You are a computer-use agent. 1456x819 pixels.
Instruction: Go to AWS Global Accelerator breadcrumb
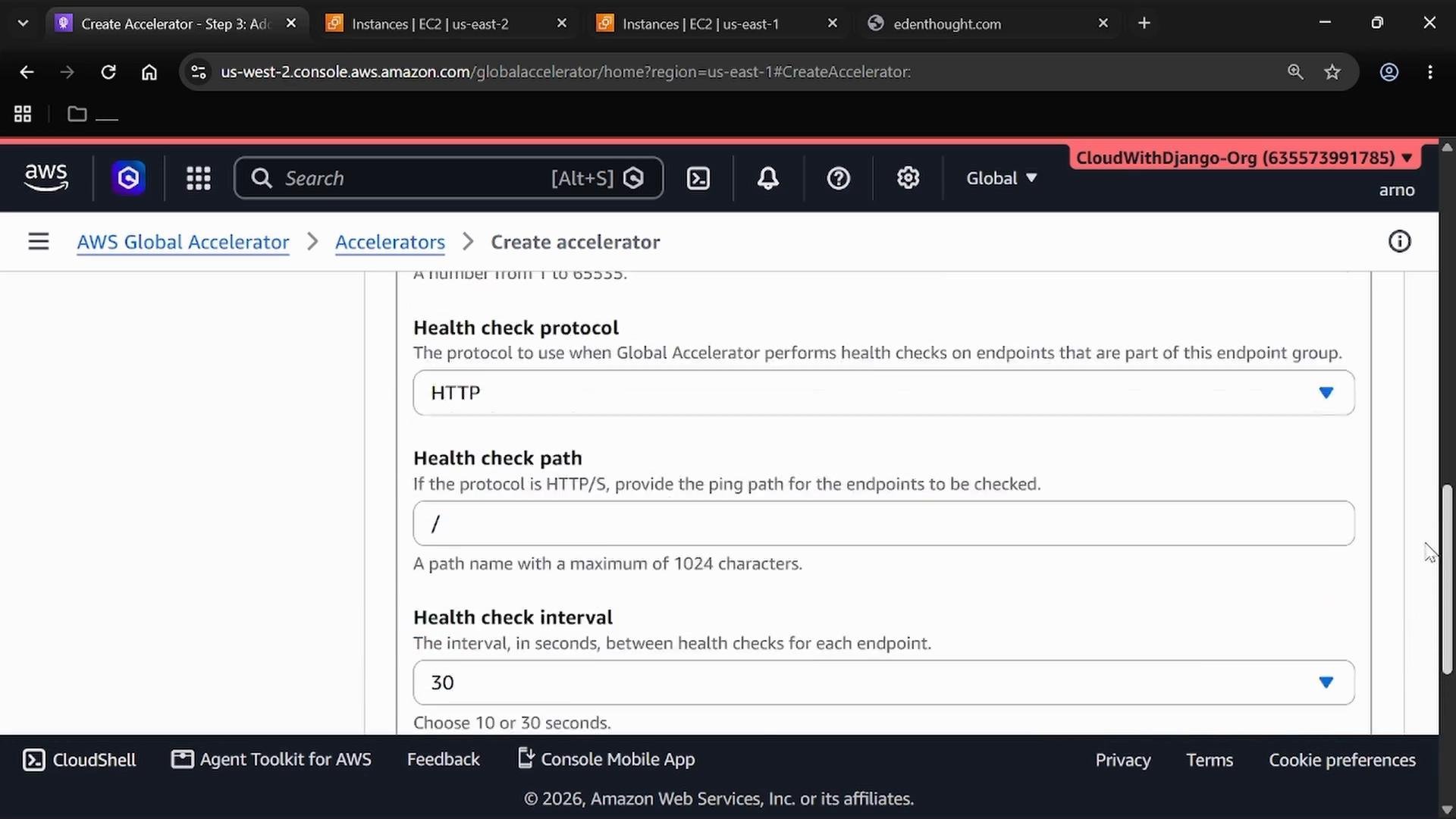coord(183,242)
